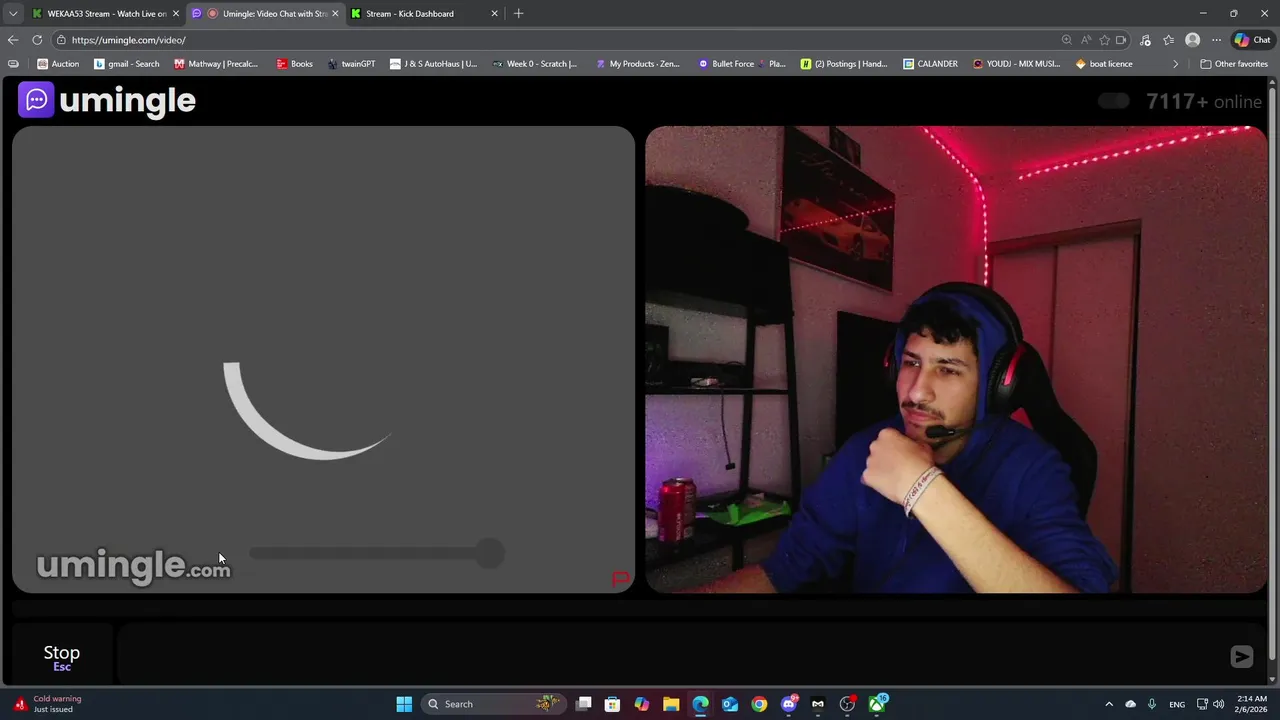
Task: Open the Cold warning weather widget
Action: (x=49, y=704)
